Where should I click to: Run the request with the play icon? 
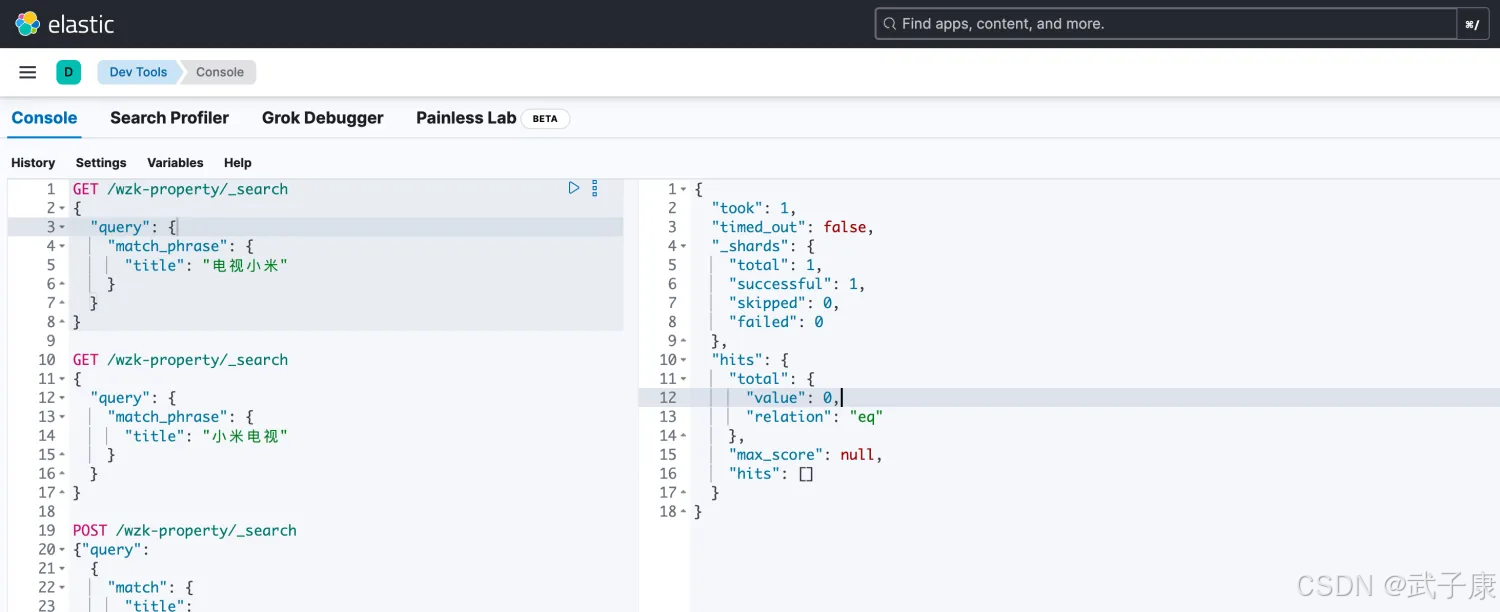coord(574,188)
